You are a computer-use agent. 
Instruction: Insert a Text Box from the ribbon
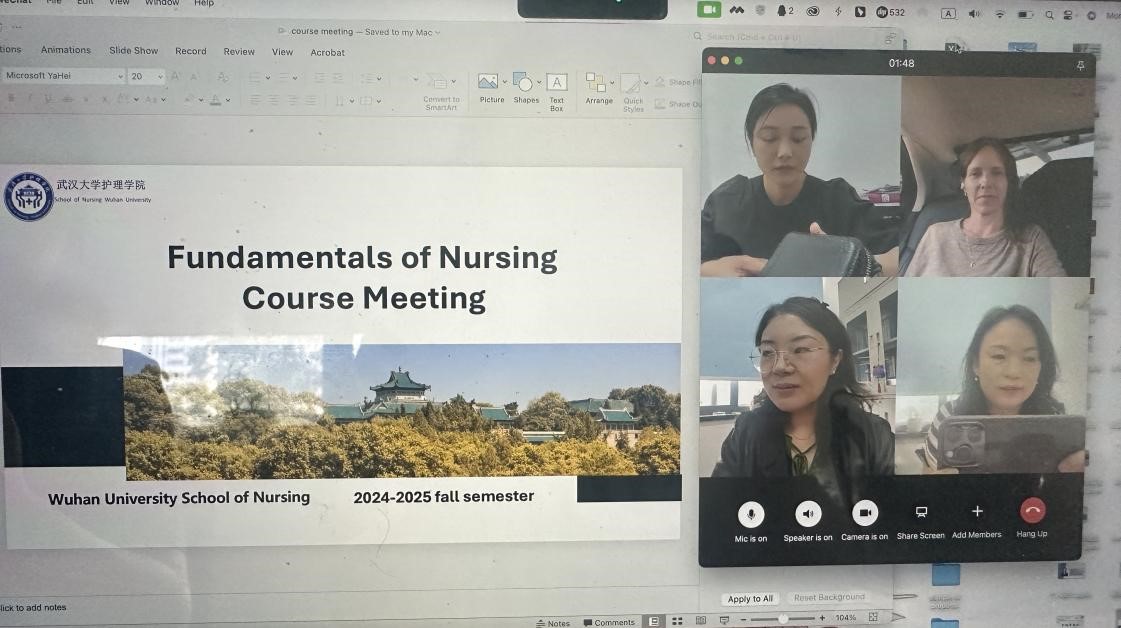click(557, 83)
